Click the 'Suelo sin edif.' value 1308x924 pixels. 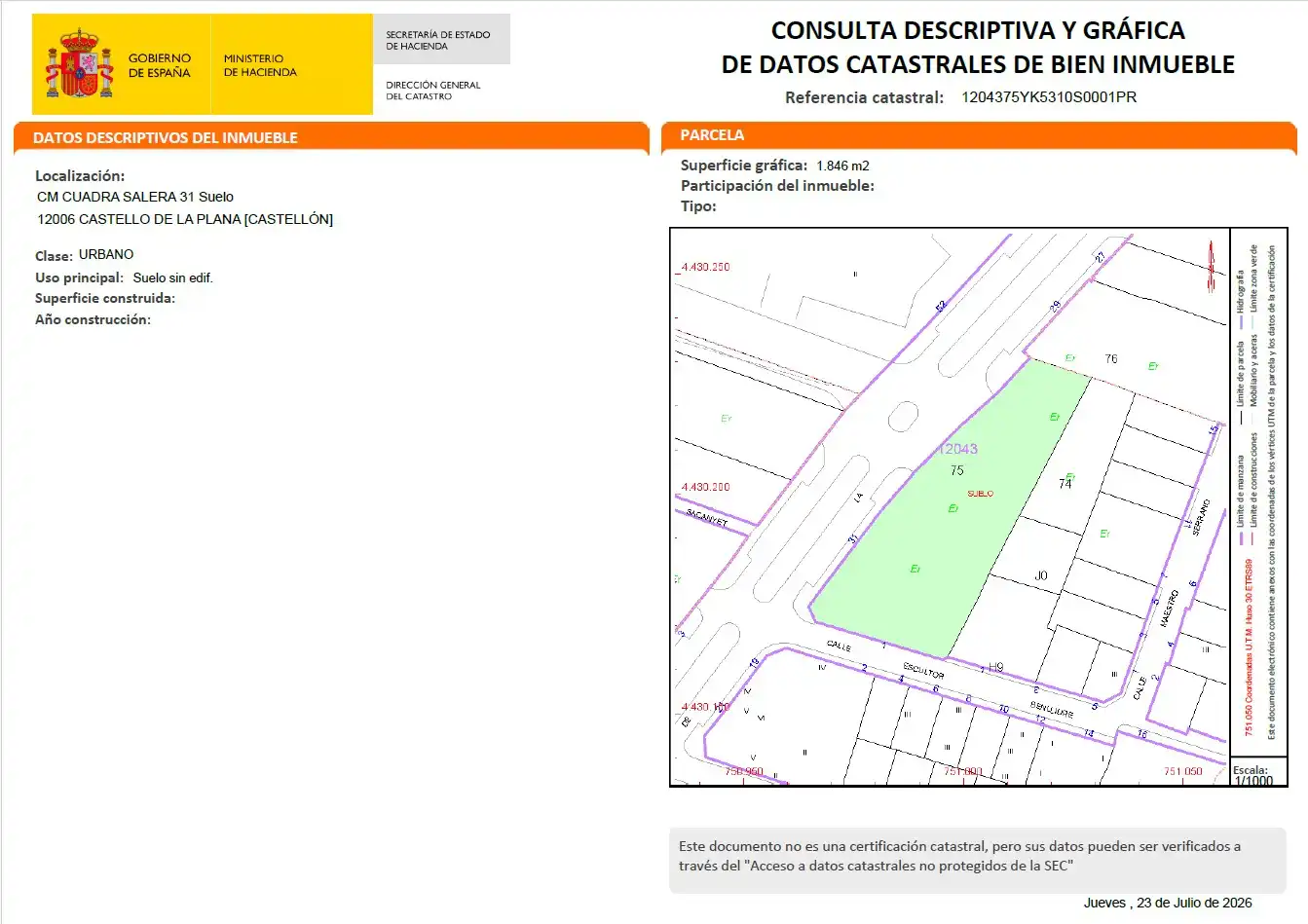click(x=173, y=277)
